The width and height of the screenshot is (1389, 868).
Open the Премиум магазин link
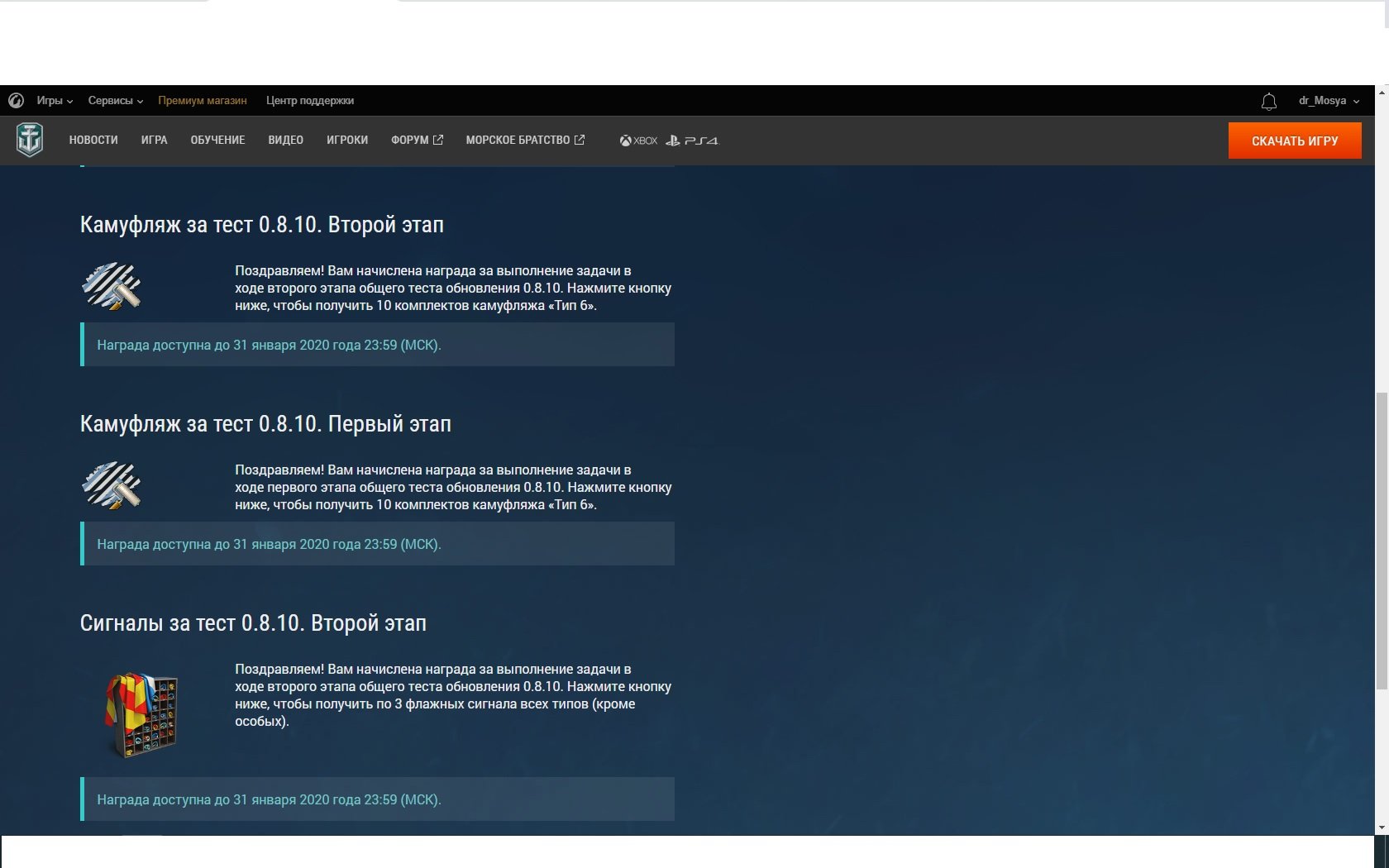coord(203,101)
